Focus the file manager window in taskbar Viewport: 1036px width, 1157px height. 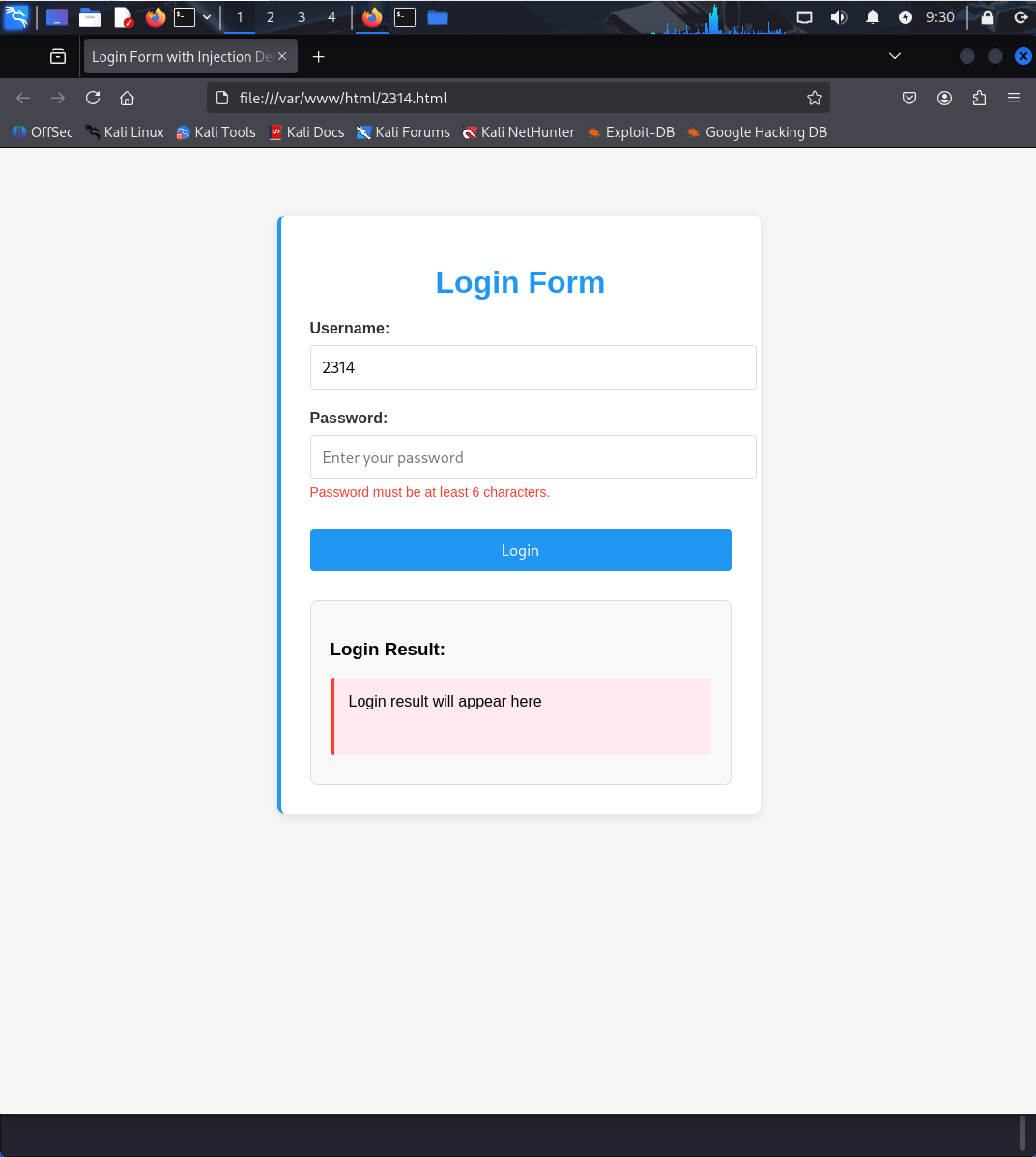pyautogui.click(x=438, y=17)
